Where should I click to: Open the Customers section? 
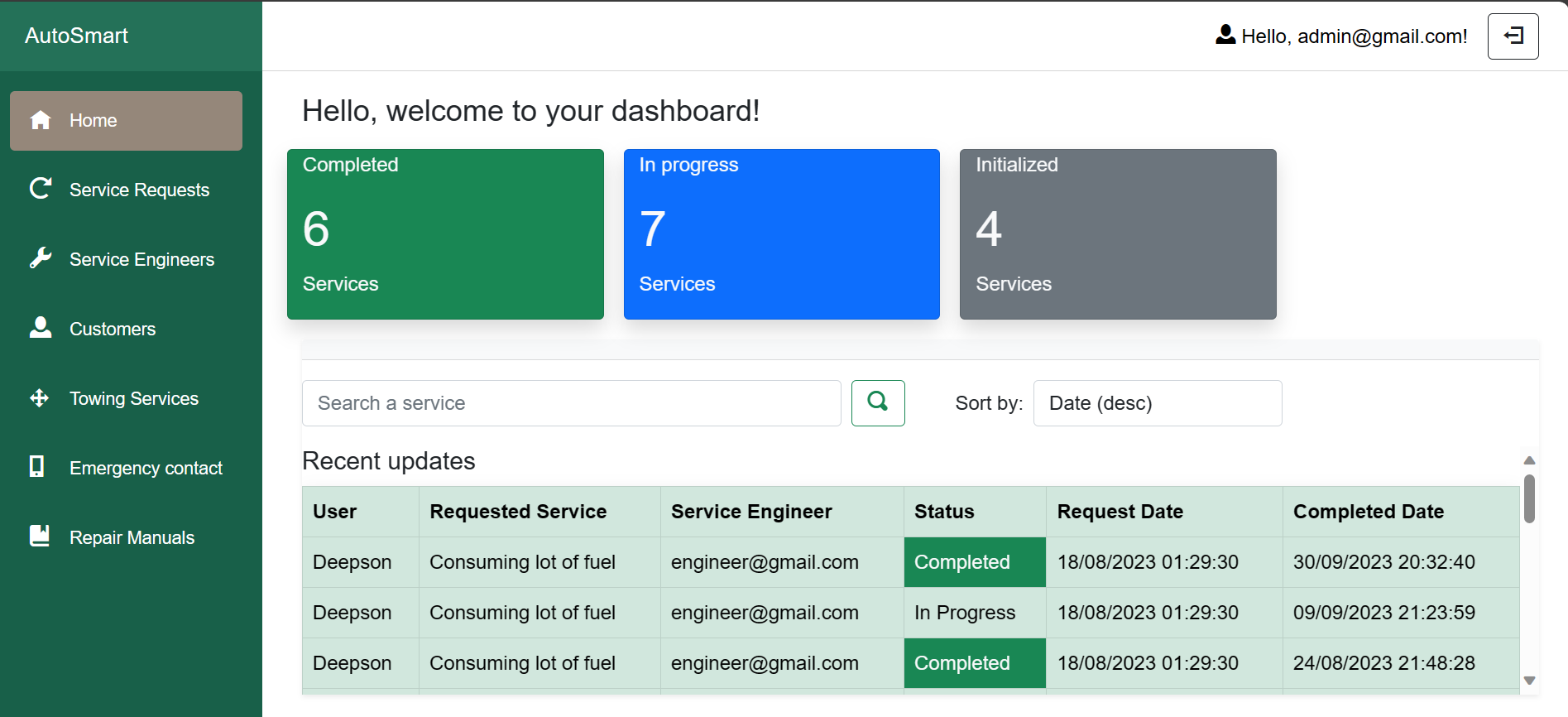pyautogui.click(x=126, y=329)
